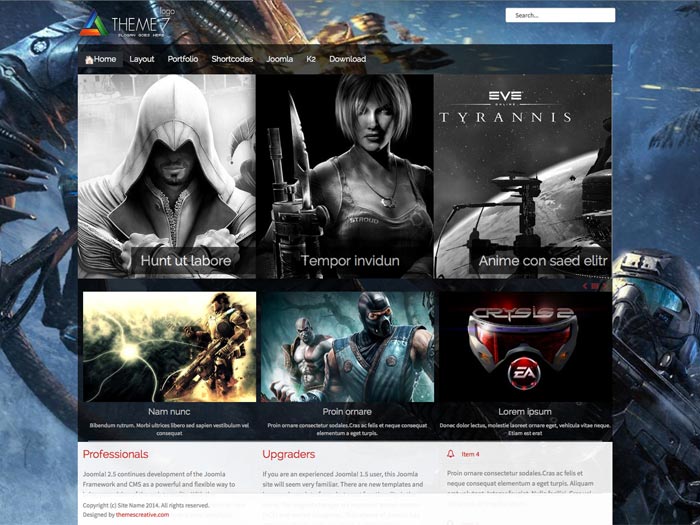Expand the Joomla menu
Screen dimensions: 700x525
click(x=279, y=60)
